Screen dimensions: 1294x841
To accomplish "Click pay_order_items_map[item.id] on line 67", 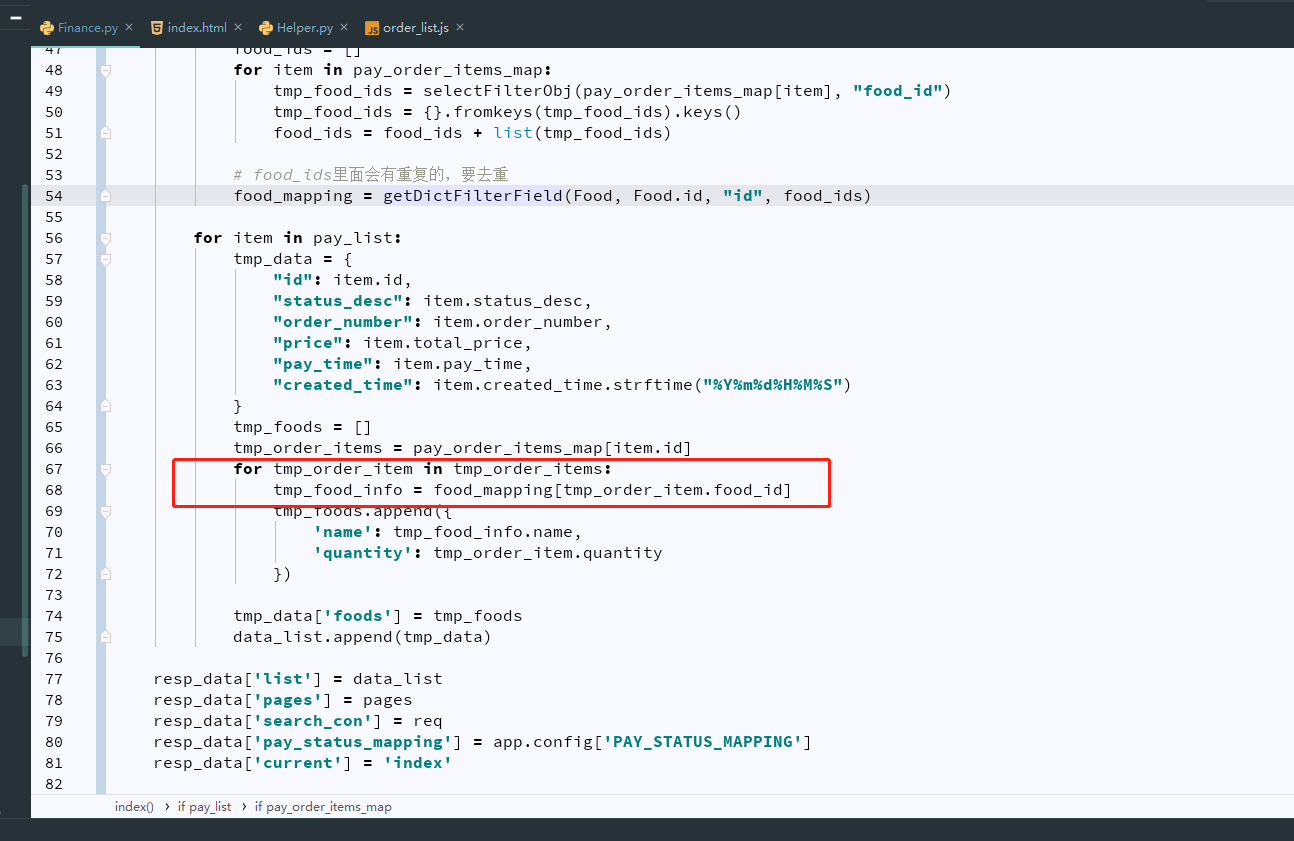I will (554, 447).
